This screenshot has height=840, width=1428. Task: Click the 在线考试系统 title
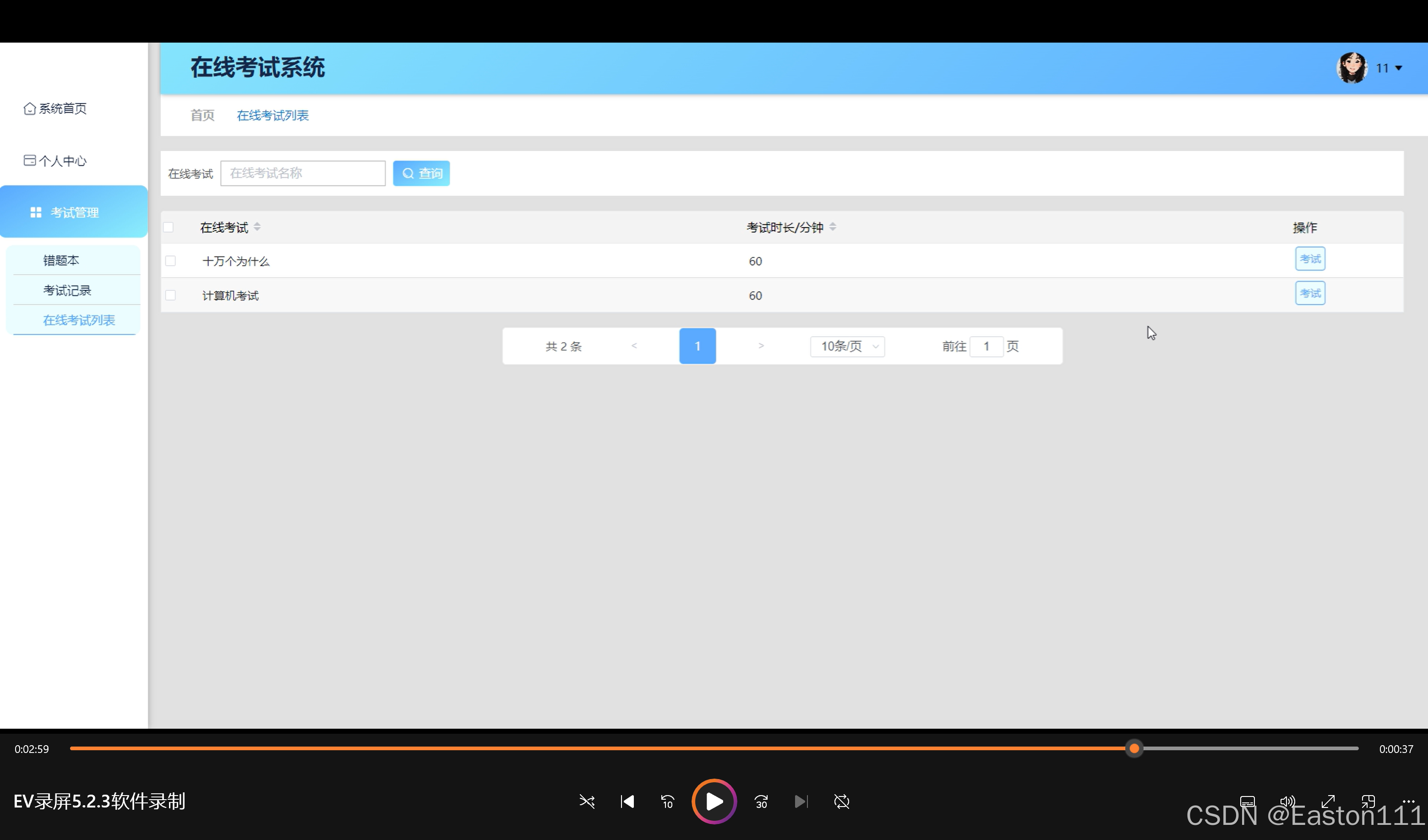[257, 67]
